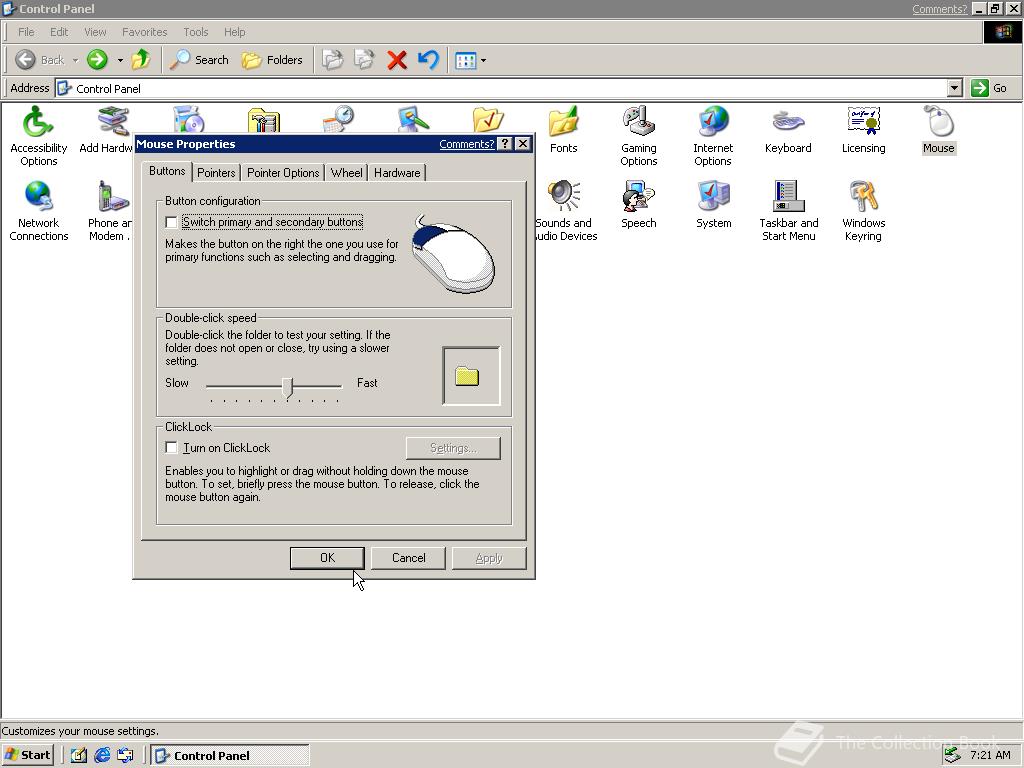The height and width of the screenshot is (768, 1024).
Task: Open the System applet
Action: (713, 204)
